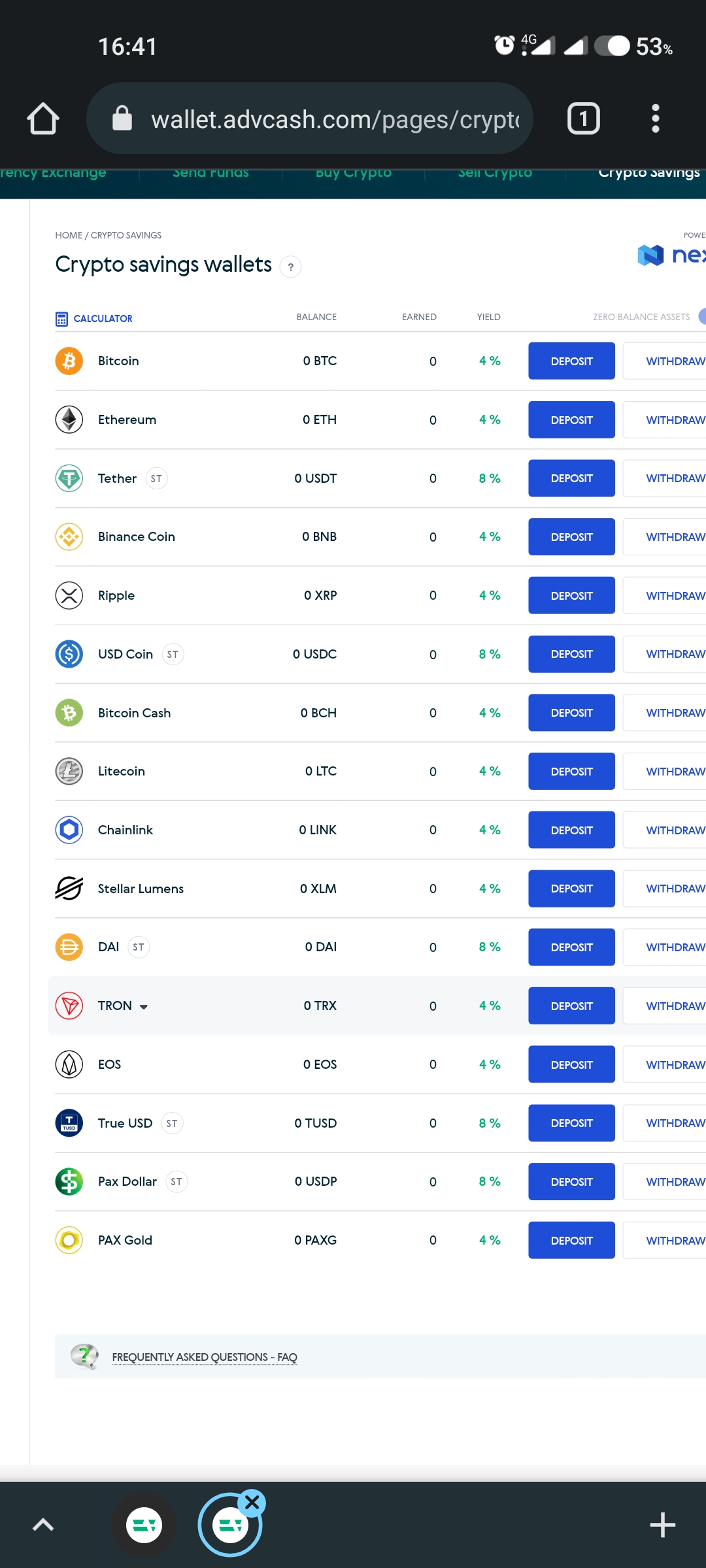Open the first AdvCash tab thumbnail

144,1525
